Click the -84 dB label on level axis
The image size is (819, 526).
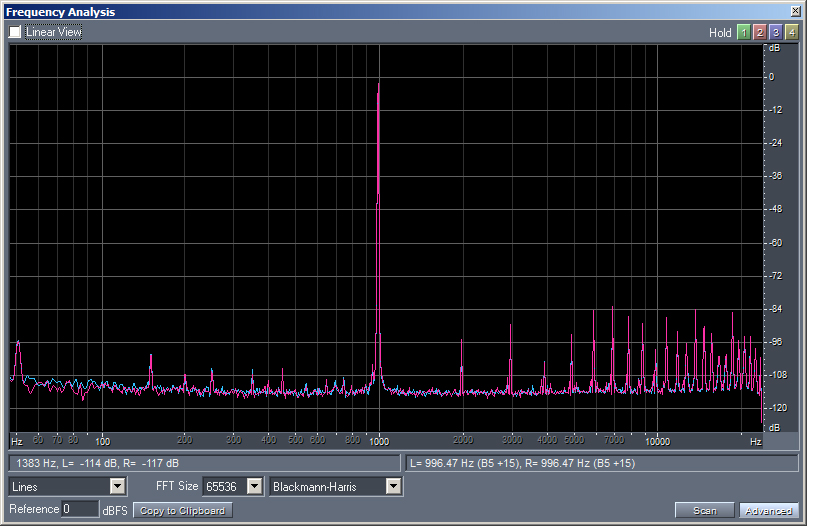coord(776,309)
